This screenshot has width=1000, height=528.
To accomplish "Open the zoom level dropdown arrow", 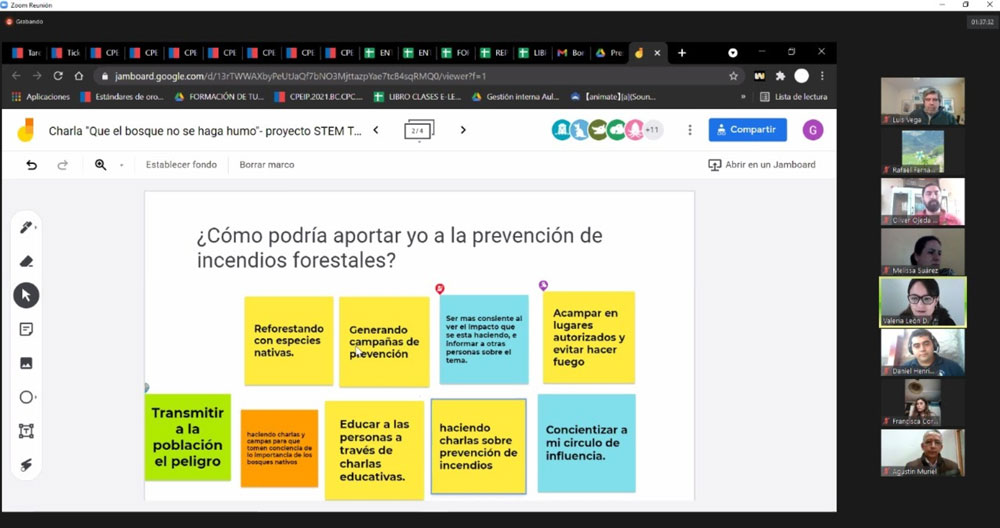I will 121,165.
